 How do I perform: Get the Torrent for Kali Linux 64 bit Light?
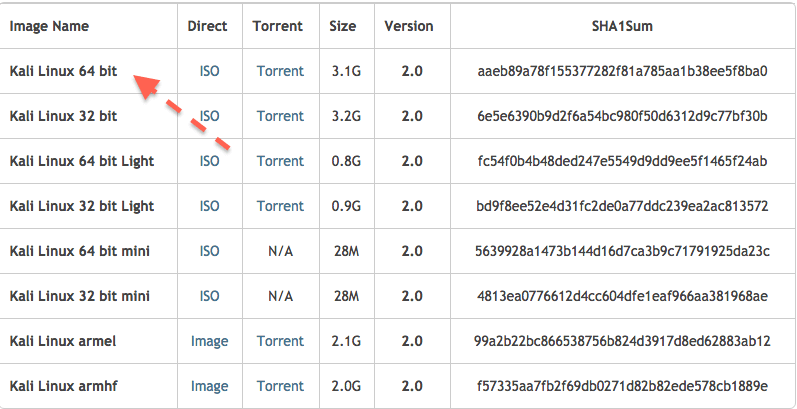tap(280, 161)
